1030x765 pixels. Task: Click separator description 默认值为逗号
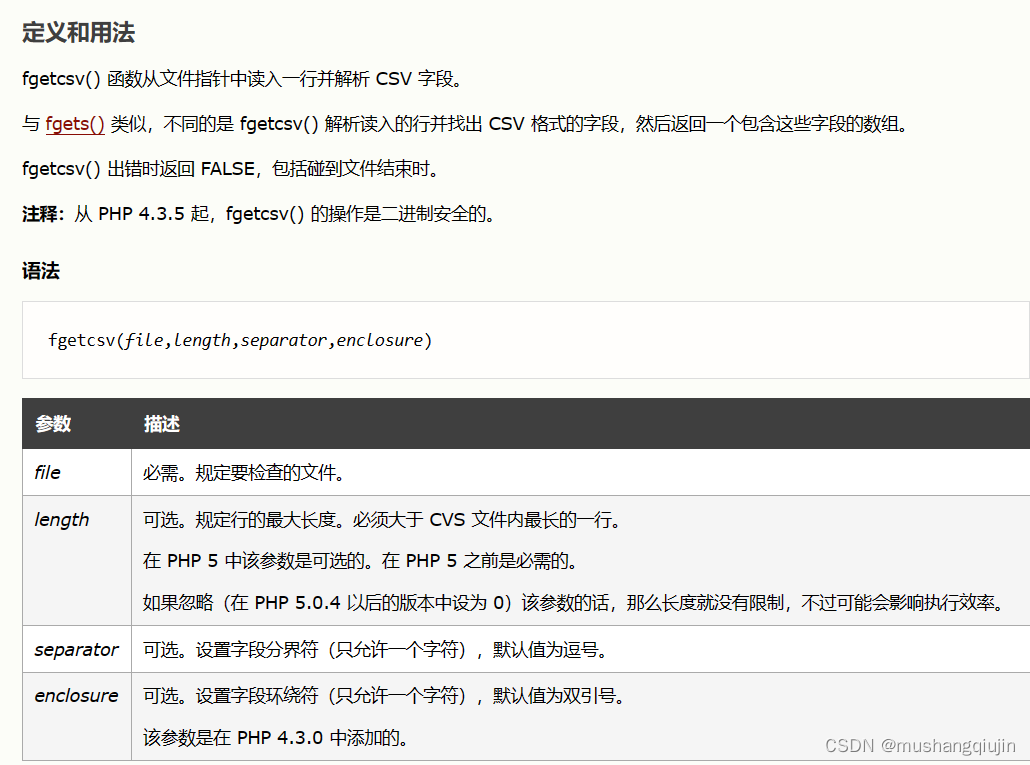click(x=375, y=649)
